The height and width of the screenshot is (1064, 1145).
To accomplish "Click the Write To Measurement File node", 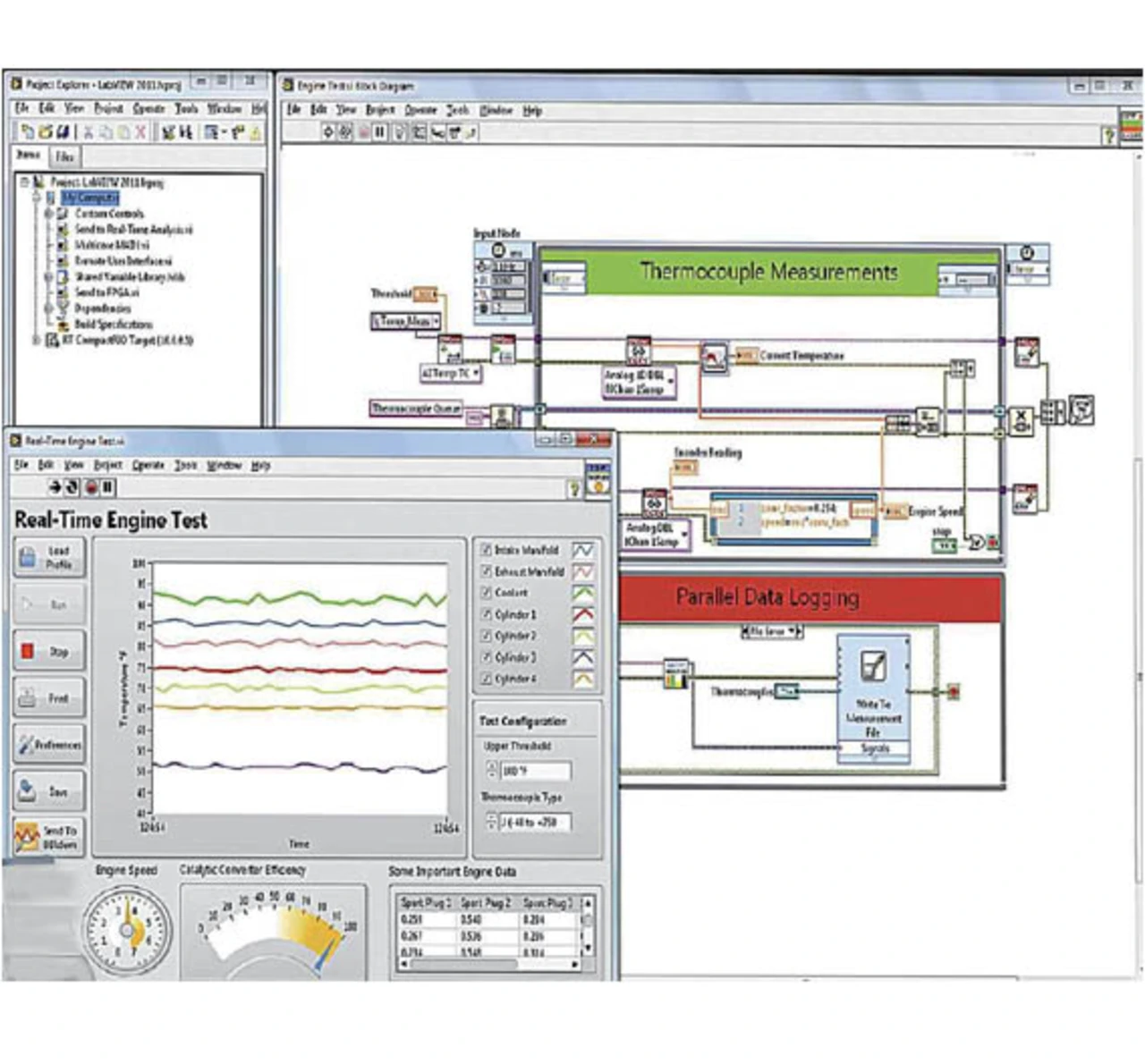I will coord(872,698).
